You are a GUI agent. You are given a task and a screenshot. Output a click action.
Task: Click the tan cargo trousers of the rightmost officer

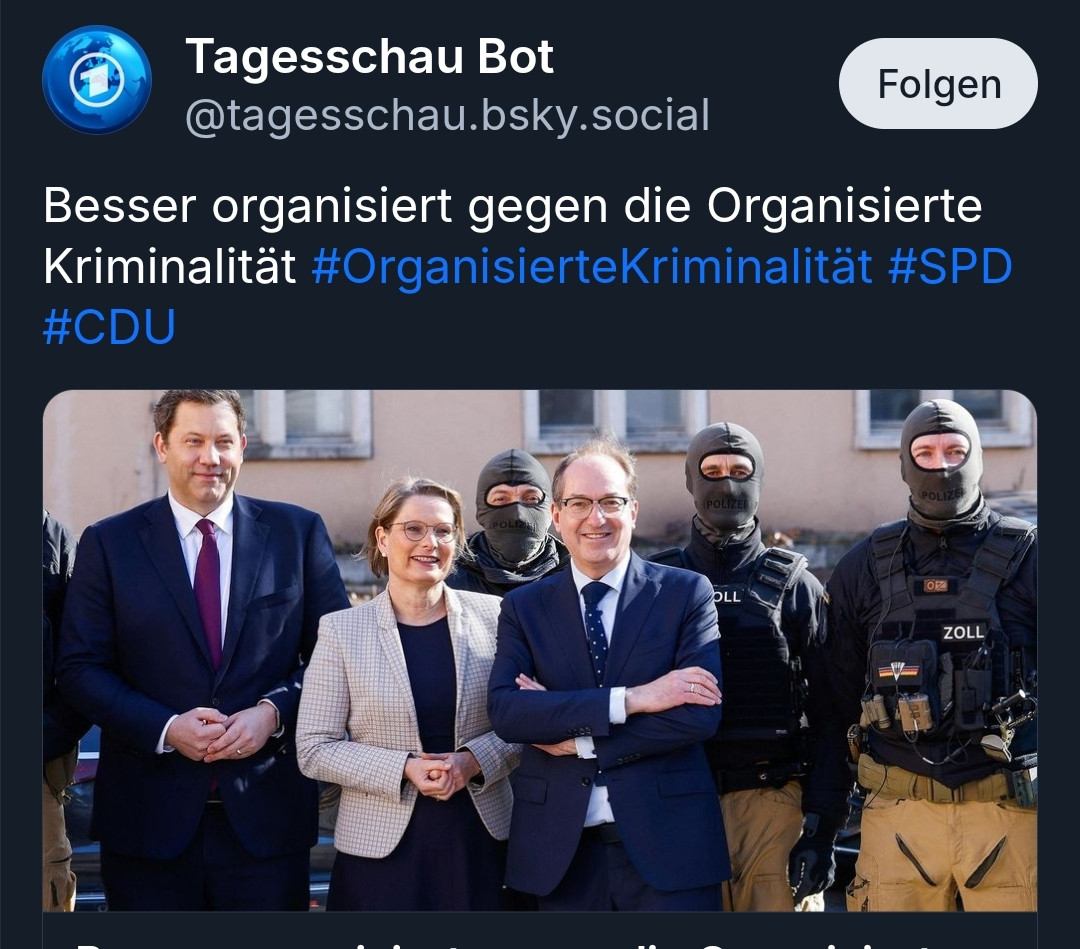(942, 851)
